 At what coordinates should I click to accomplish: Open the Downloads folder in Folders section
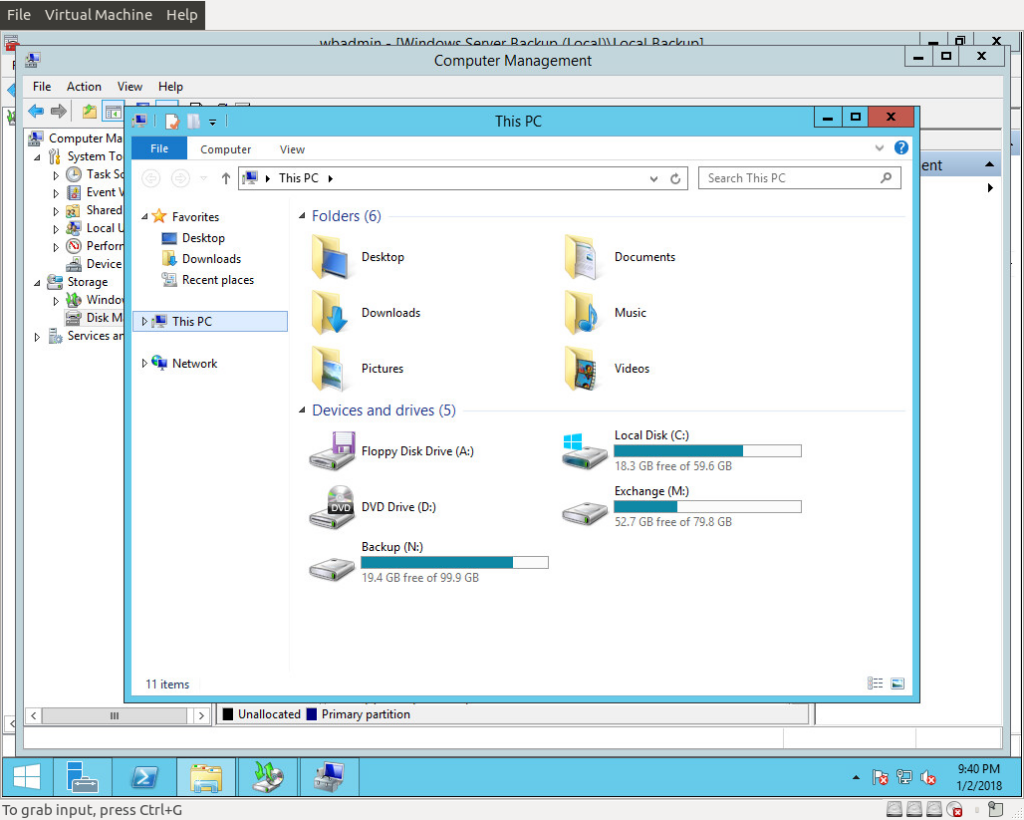coord(365,313)
